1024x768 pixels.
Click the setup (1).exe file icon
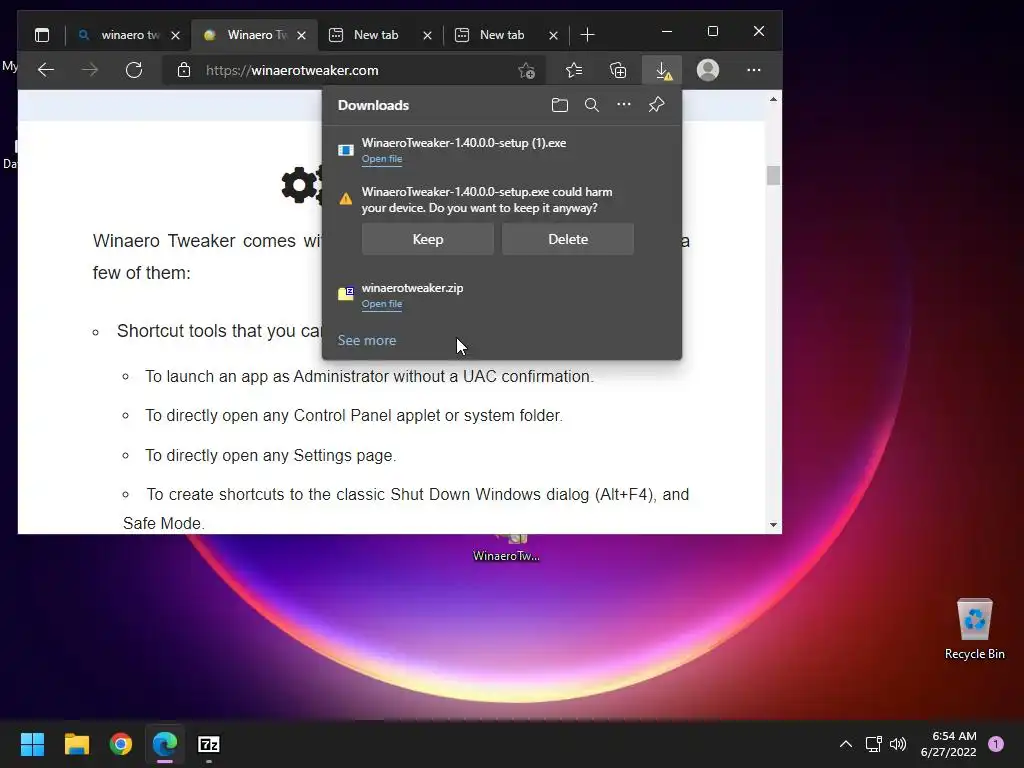pyautogui.click(x=345, y=150)
